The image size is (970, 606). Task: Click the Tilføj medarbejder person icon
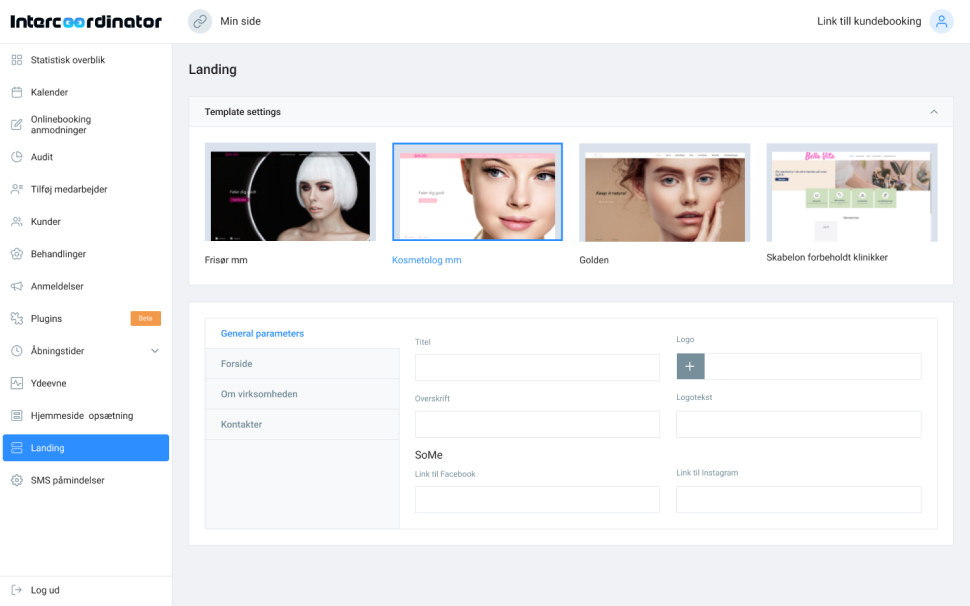17,189
